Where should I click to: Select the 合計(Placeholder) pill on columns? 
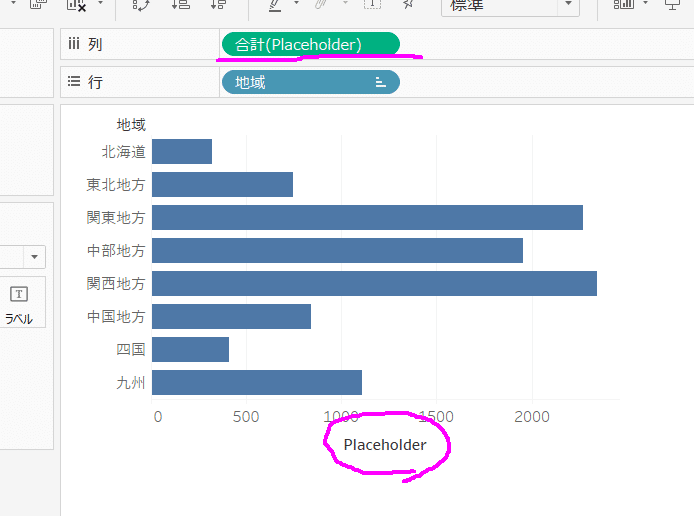point(311,44)
